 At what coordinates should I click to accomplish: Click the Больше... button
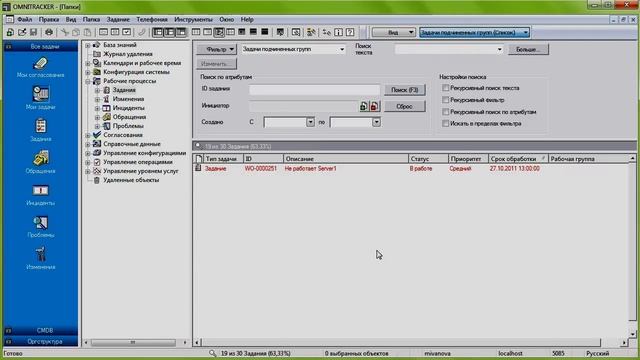[x=528, y=49]
